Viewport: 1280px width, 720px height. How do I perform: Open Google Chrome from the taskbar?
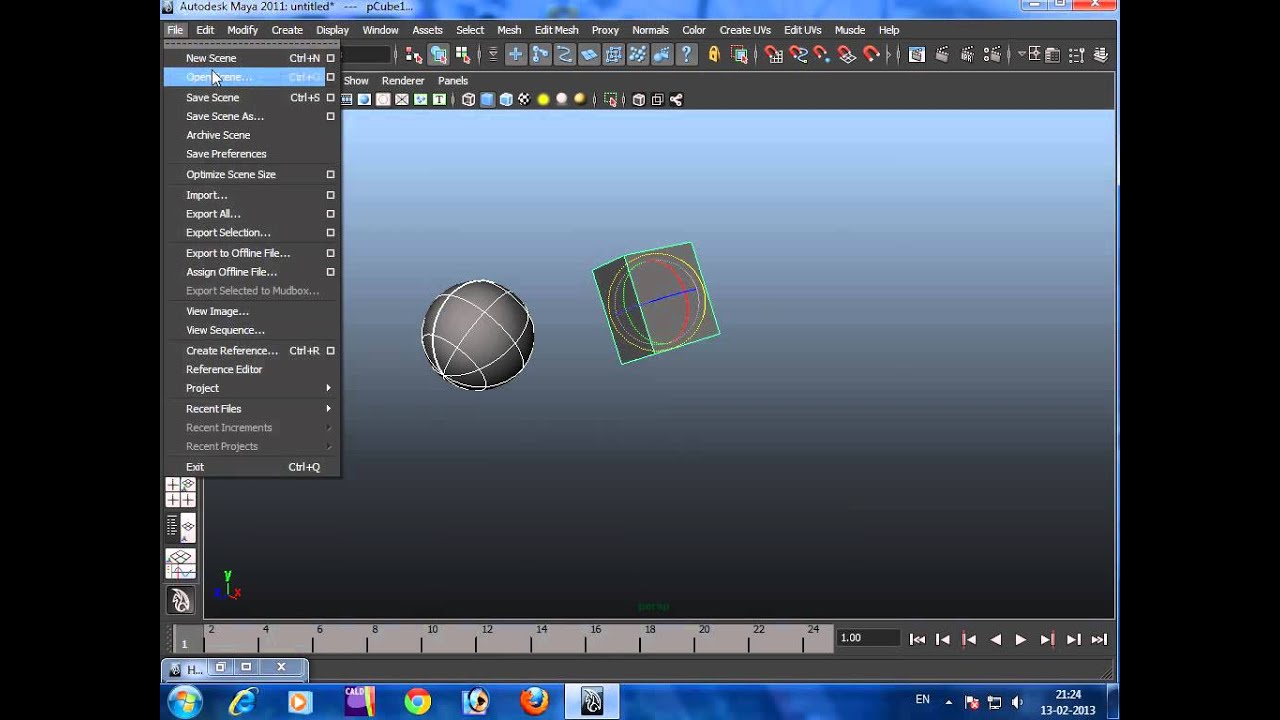pyautogui.click(x=417, y=701)
